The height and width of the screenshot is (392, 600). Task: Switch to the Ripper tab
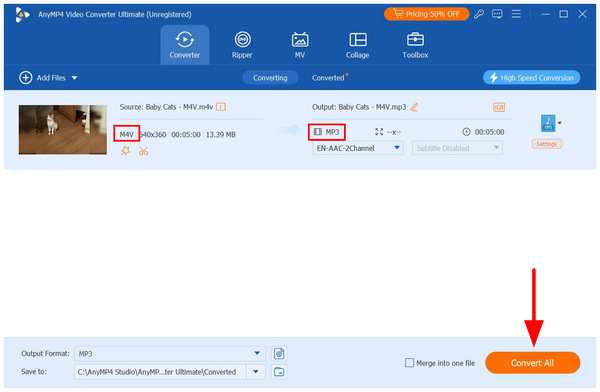coord(242,45)
